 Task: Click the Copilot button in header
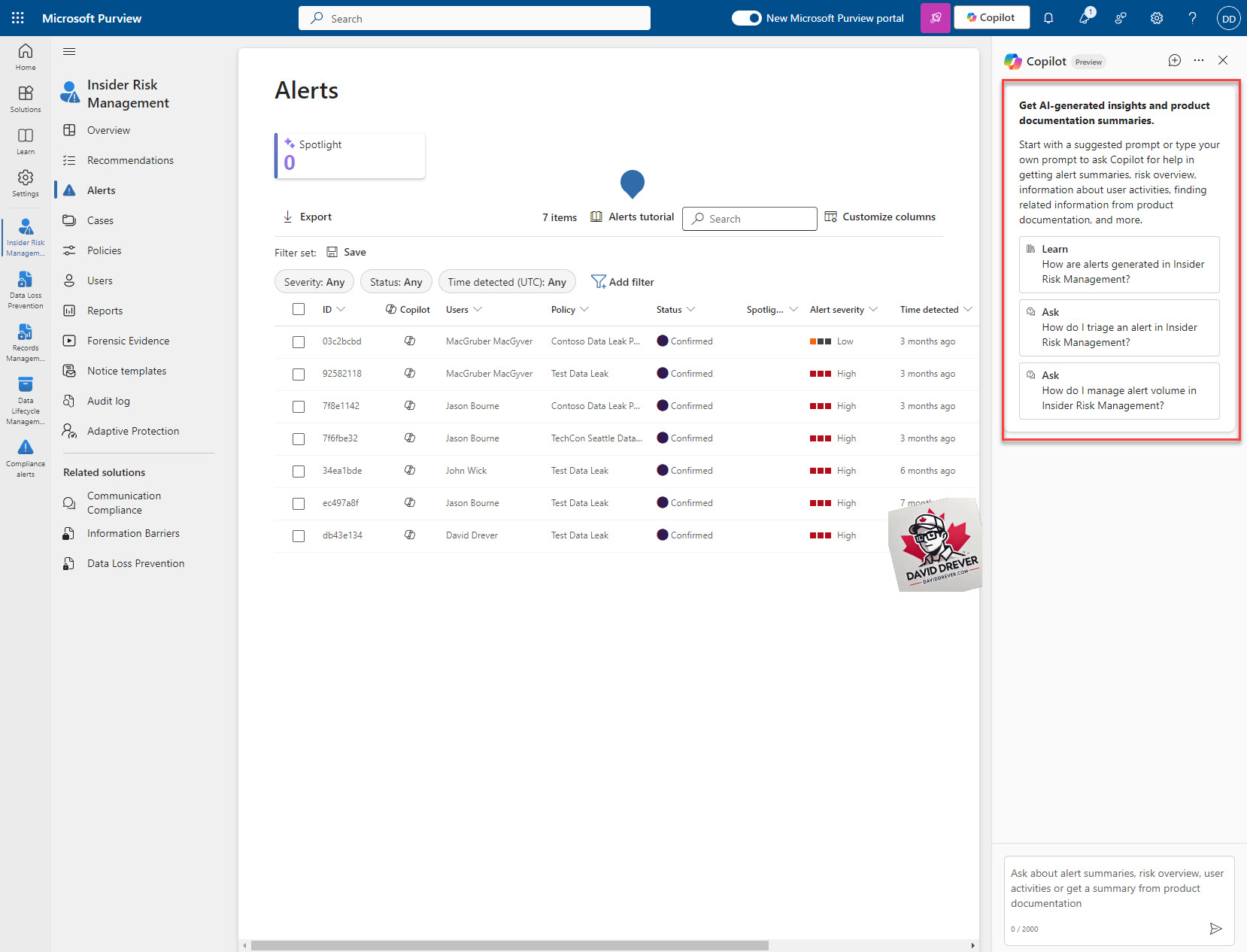point(991,18)
